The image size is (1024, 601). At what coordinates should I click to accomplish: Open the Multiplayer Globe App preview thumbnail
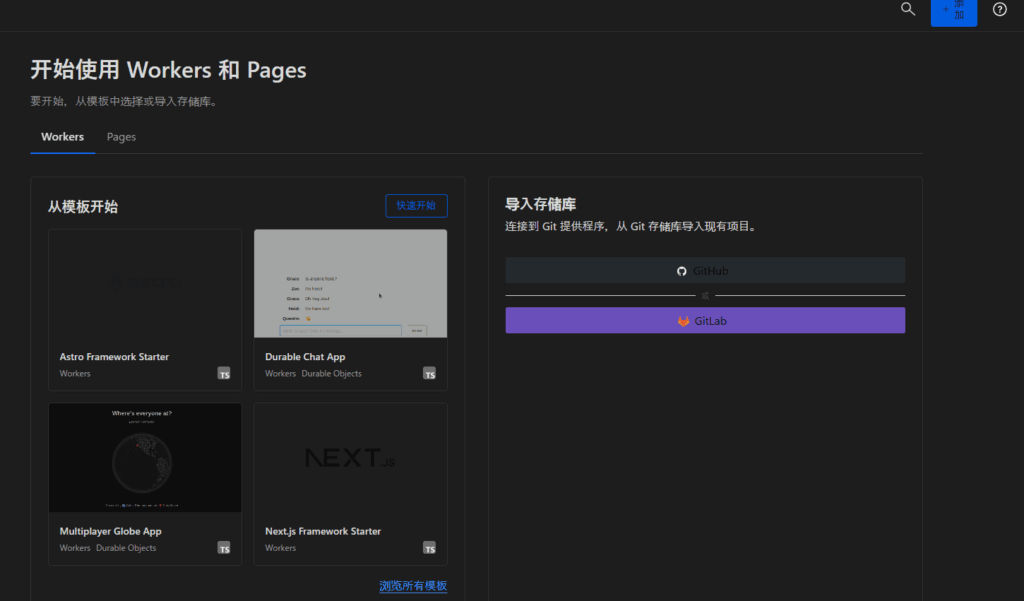pos(145,458)
